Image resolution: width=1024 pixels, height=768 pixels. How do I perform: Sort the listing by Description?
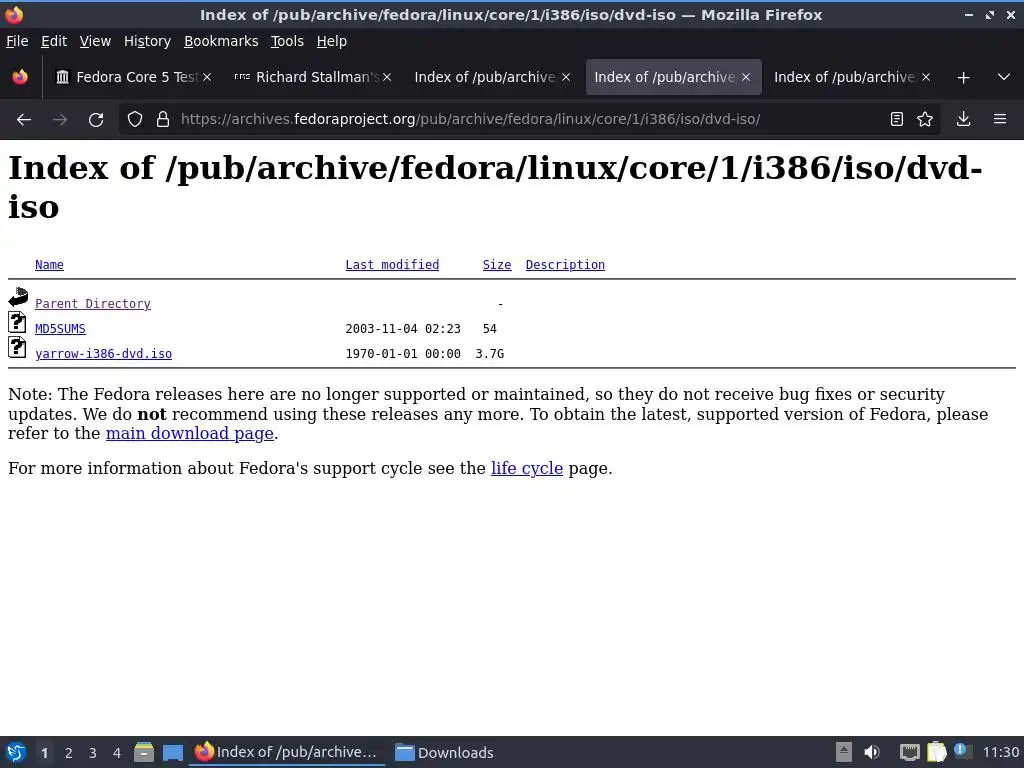[565, 264]
